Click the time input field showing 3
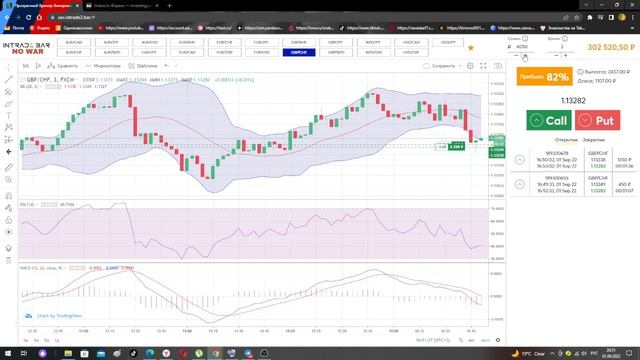640x360 pixels. (x=562, y=47)
